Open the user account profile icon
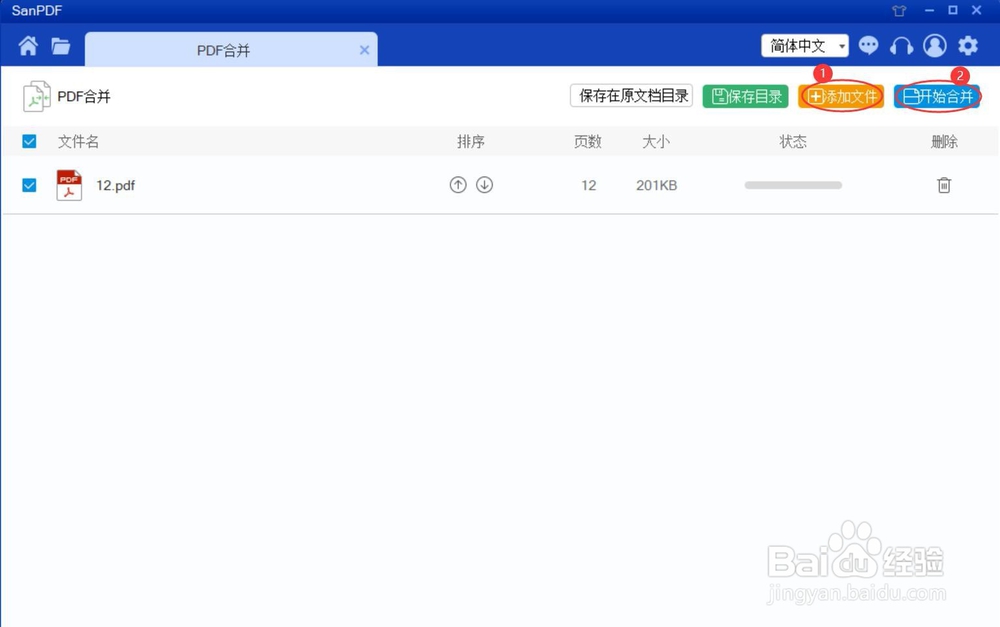Viewport: 1000px width, 627px height. click(934, 45)
